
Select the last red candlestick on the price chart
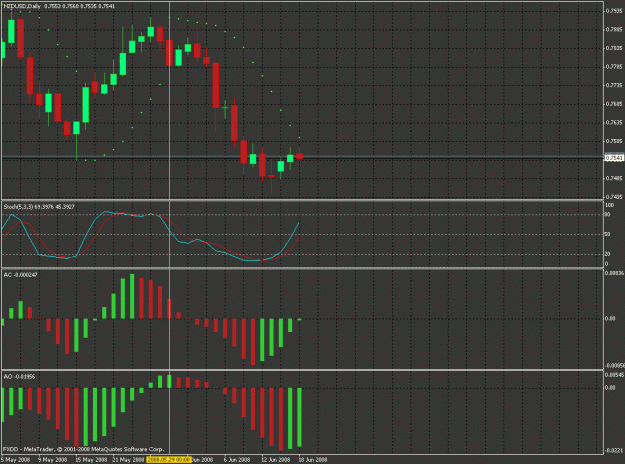tap(299, 156)
